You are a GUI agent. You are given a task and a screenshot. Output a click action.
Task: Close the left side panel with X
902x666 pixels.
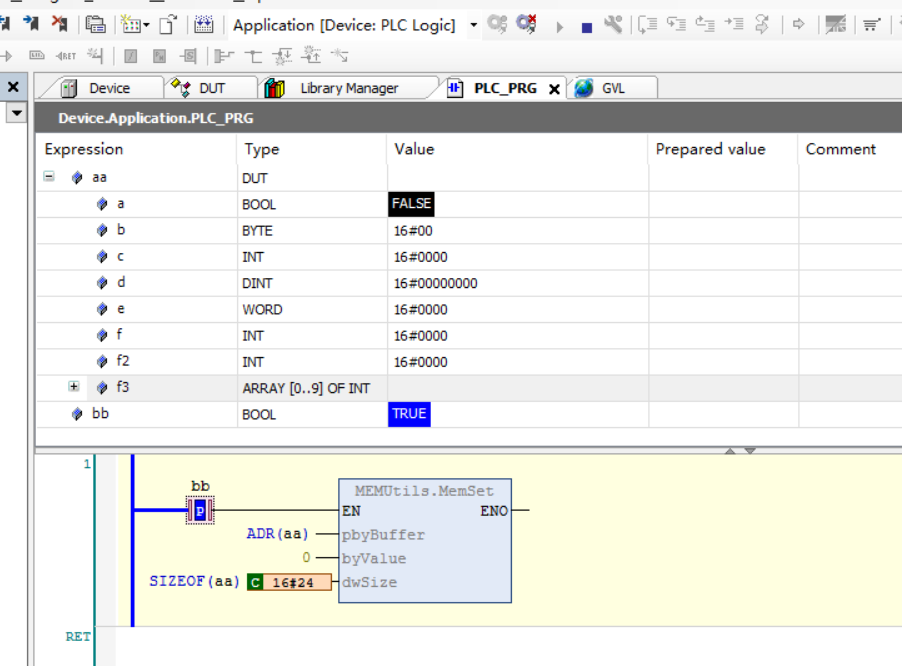click(13, 87)
